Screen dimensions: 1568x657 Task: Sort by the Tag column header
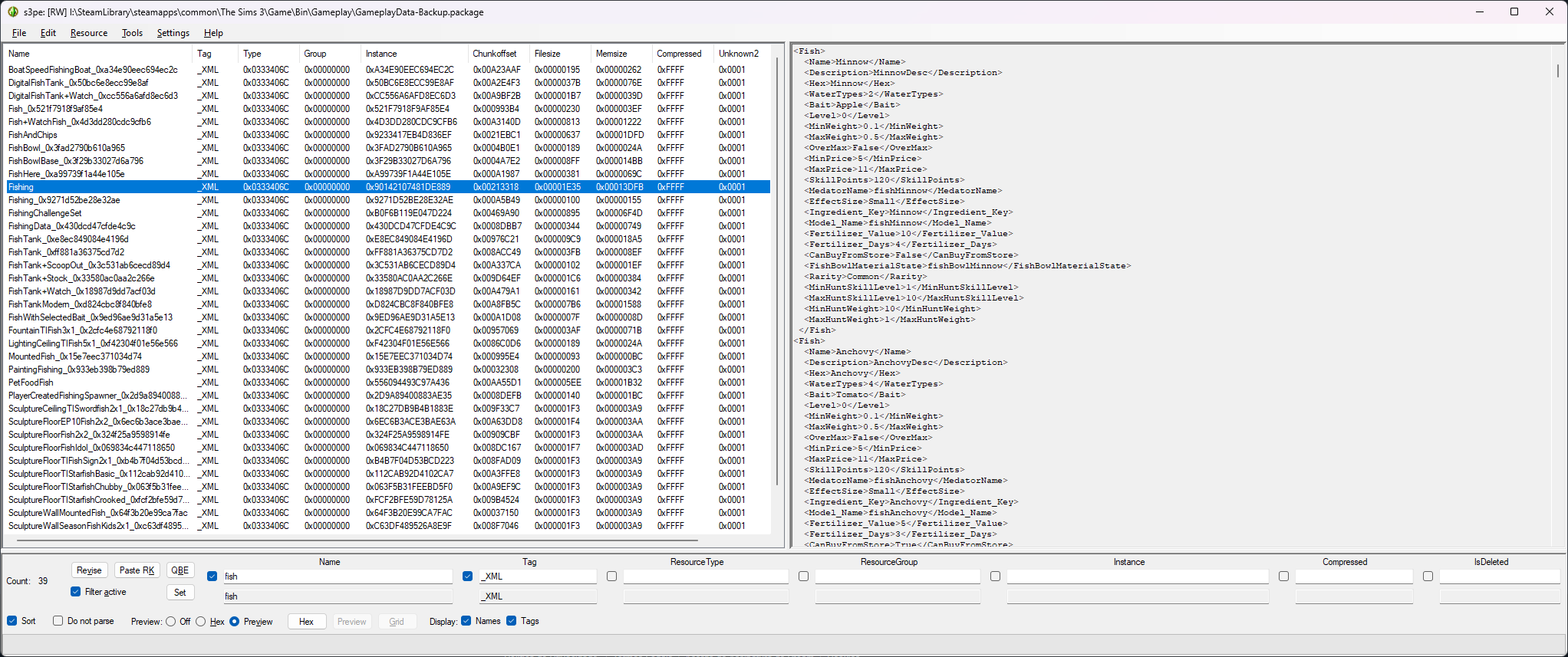pos(216,54)
